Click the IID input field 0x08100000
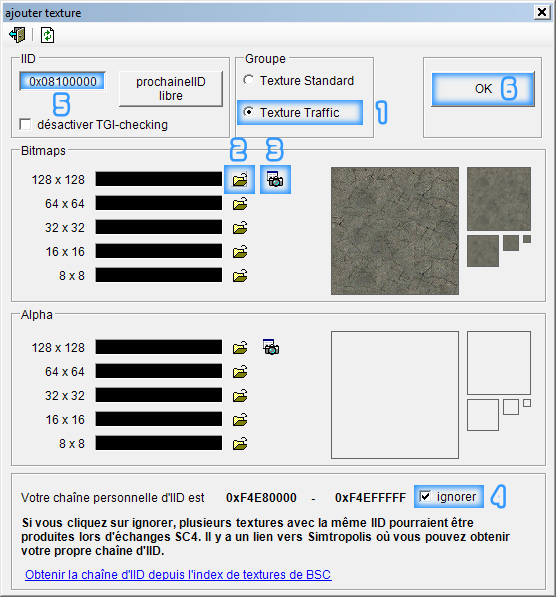The height and width of the screenshot is (597, 556). click(62, 81)
